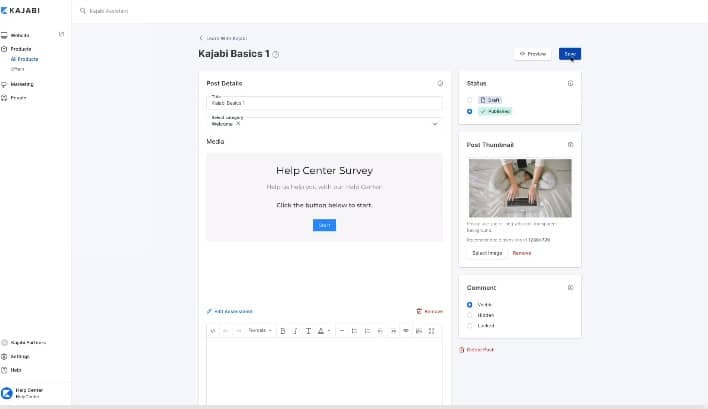The image size is (708, 409).
Task: Click the bulleted list icon in the editor
Action: click(354, 331)
